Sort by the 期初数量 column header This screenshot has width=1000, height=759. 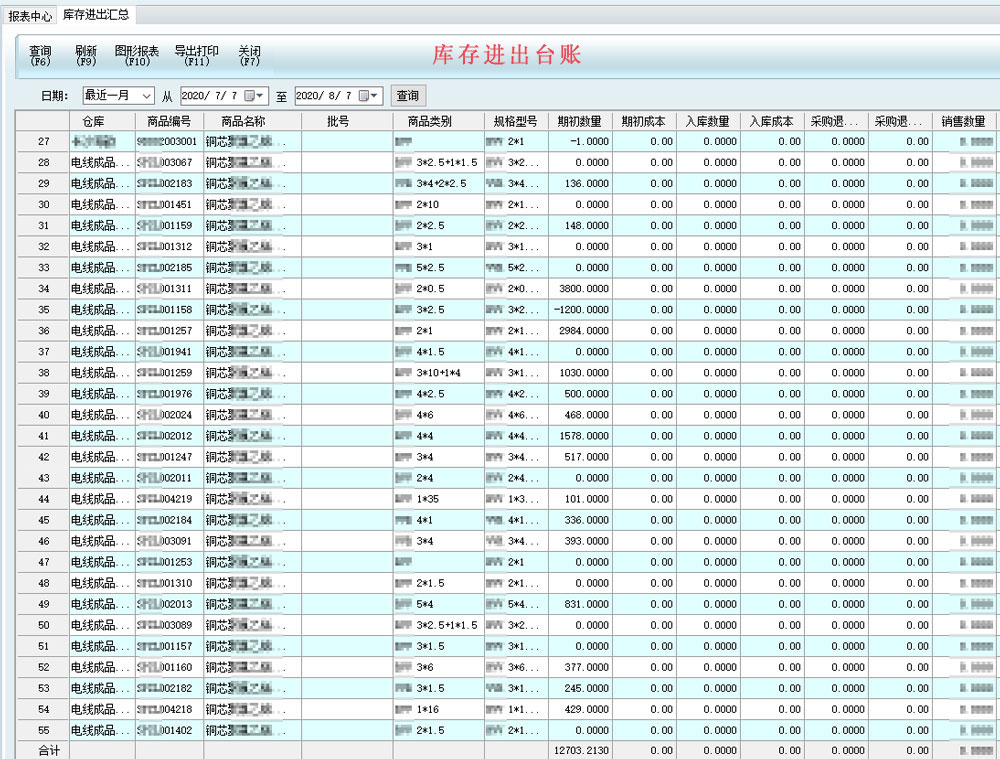point(580,121)
